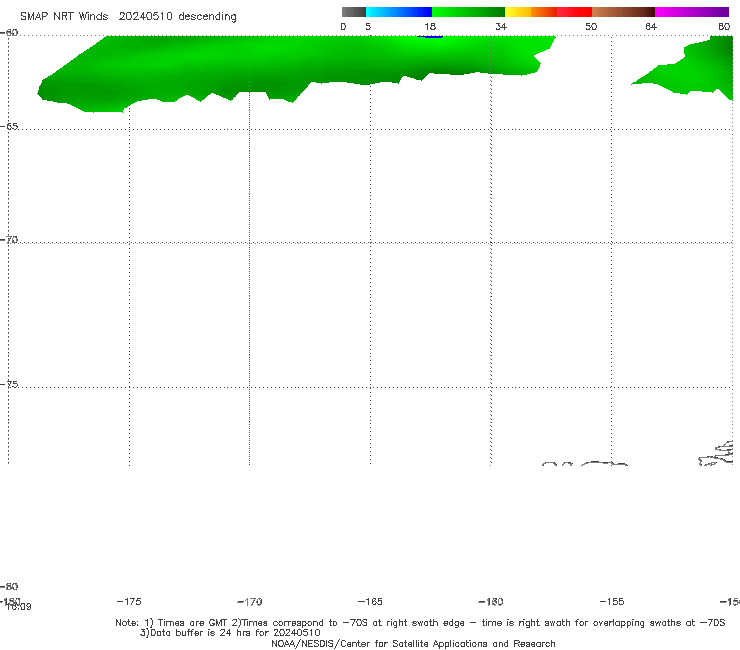Click the small green wind swath near the right edge
The width and height of the screenshot is (740, 650).
694,71
